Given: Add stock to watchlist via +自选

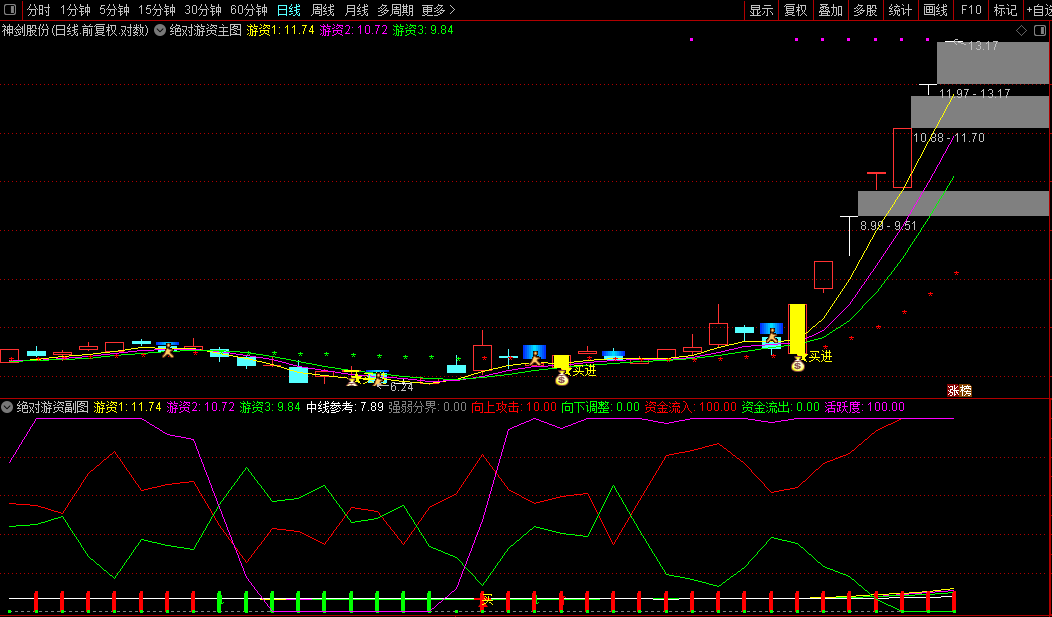Looking at the screenshot, I should tap(1039, 10).
